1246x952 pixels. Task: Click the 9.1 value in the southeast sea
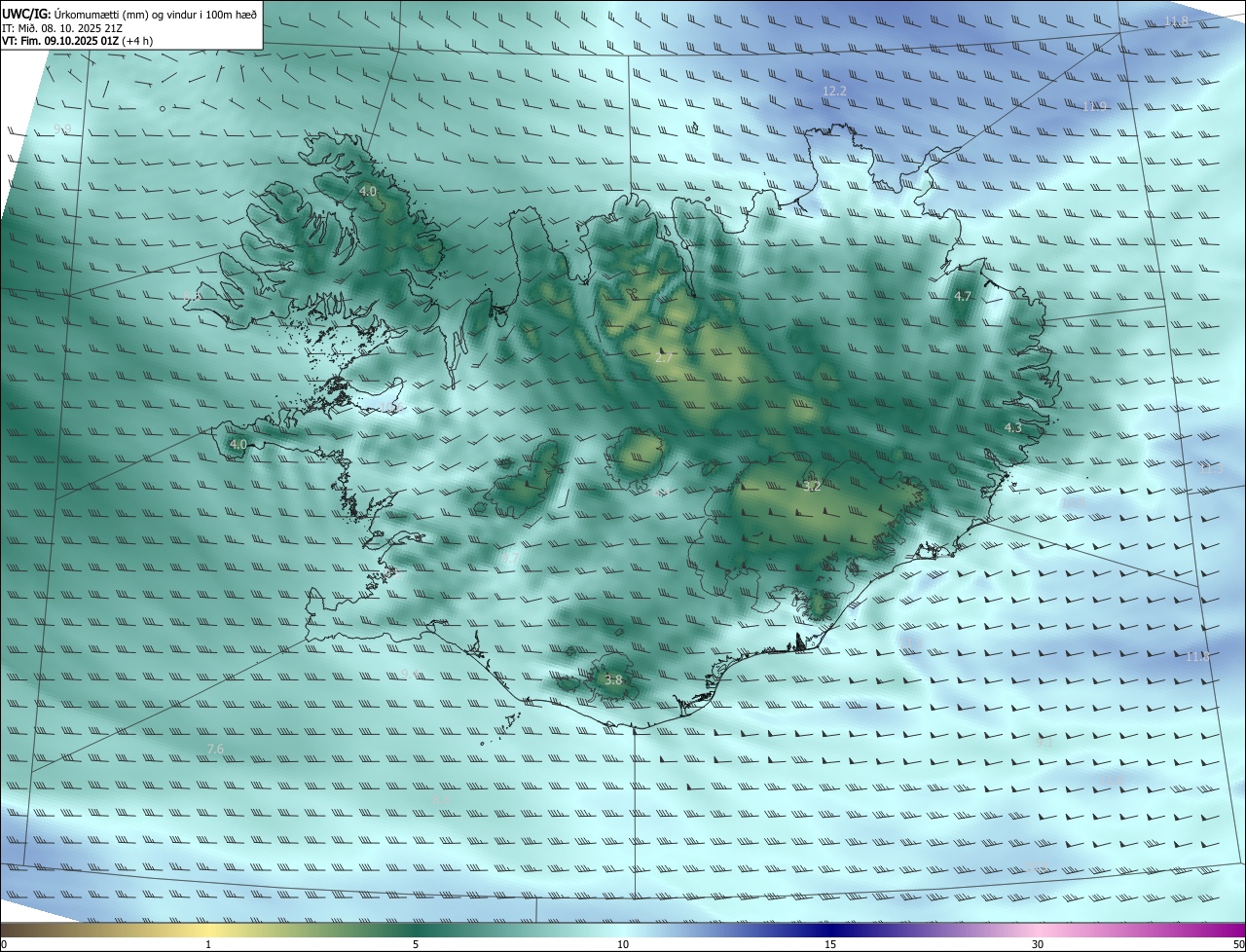pyautogui.click(x=1044, y=742)
